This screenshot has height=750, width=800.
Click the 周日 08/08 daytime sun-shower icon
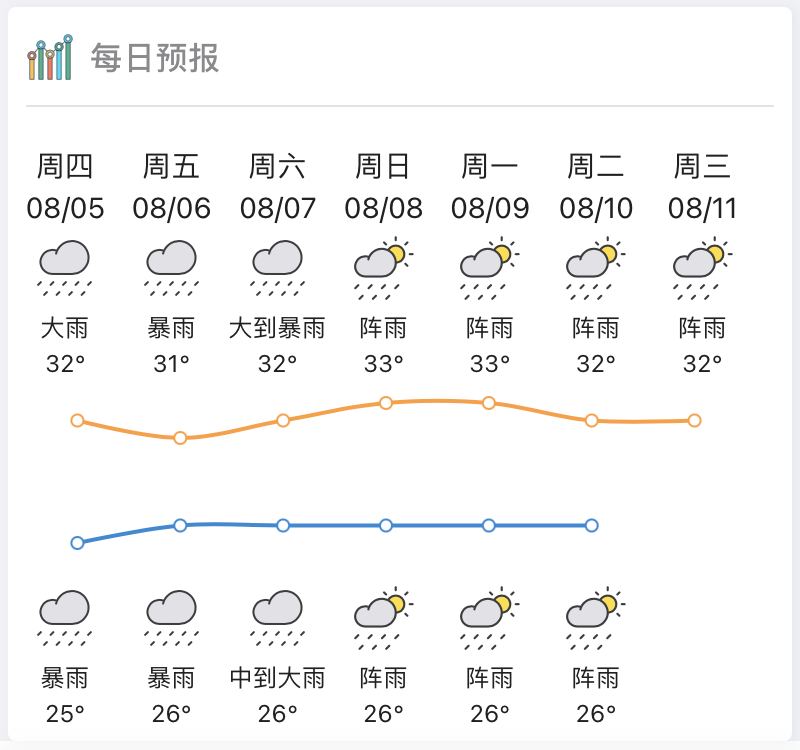(383, 267)
